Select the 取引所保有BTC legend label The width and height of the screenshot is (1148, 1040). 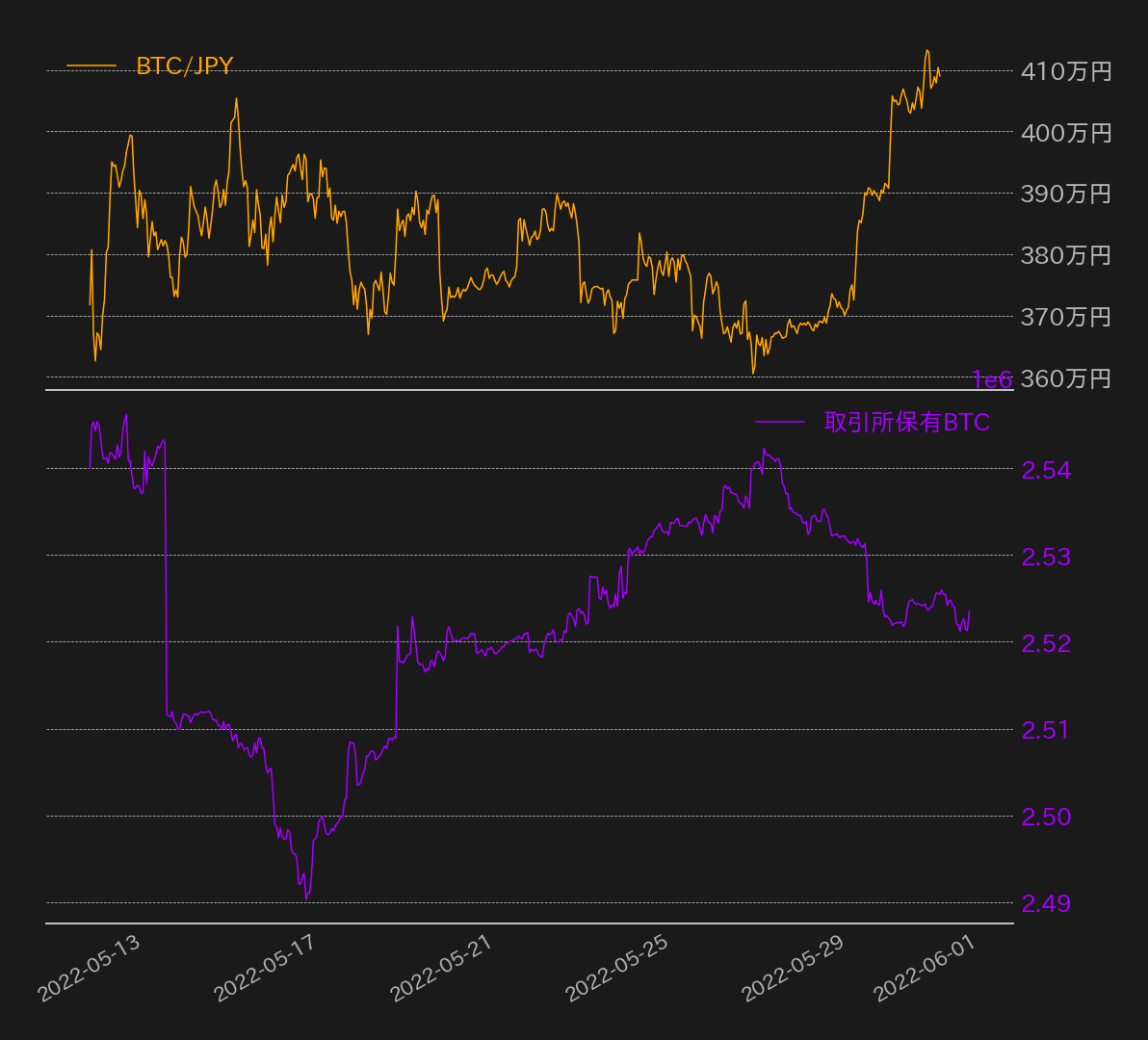(x=906, y=422)
